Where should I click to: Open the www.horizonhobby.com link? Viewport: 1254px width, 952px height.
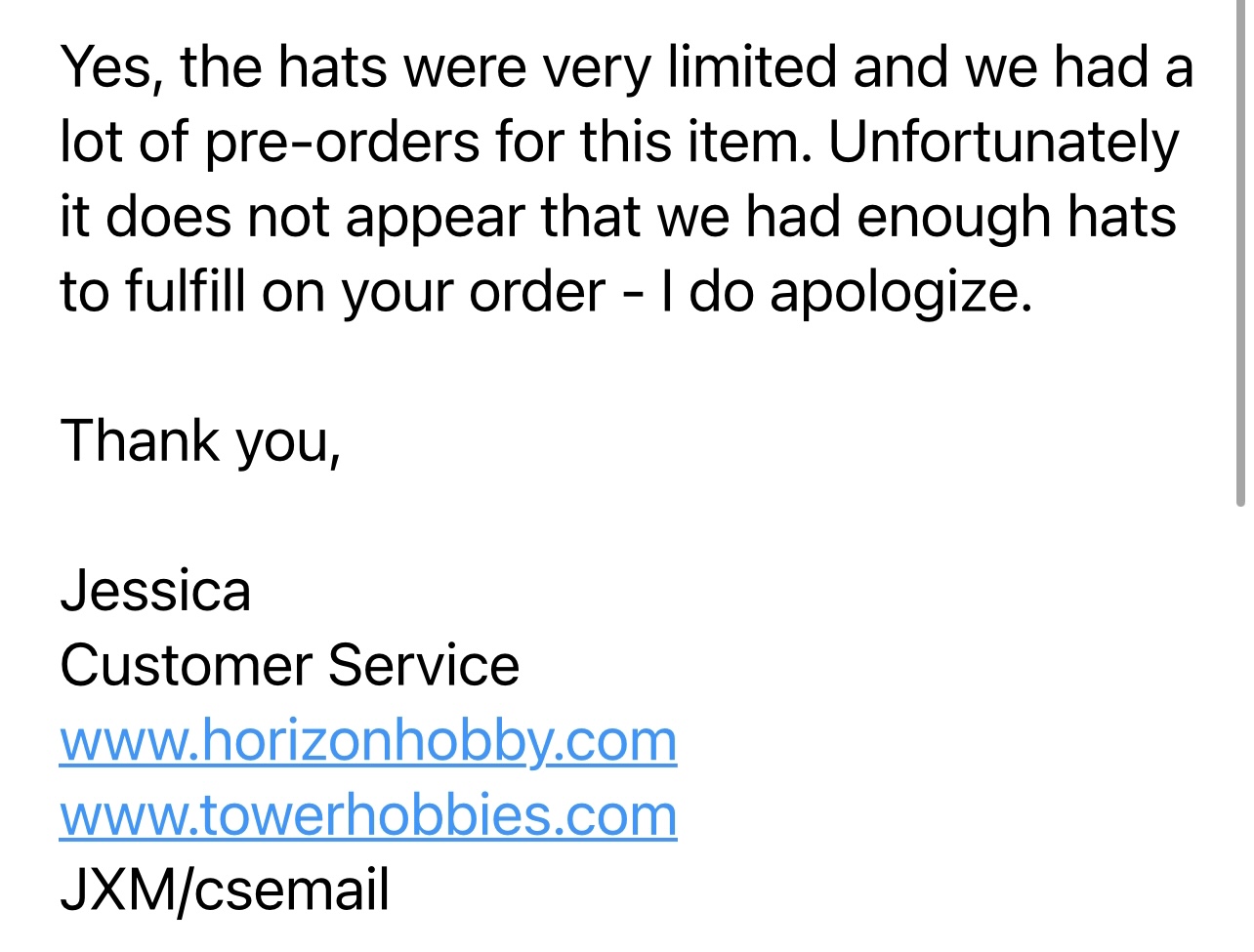coord(368,741)
